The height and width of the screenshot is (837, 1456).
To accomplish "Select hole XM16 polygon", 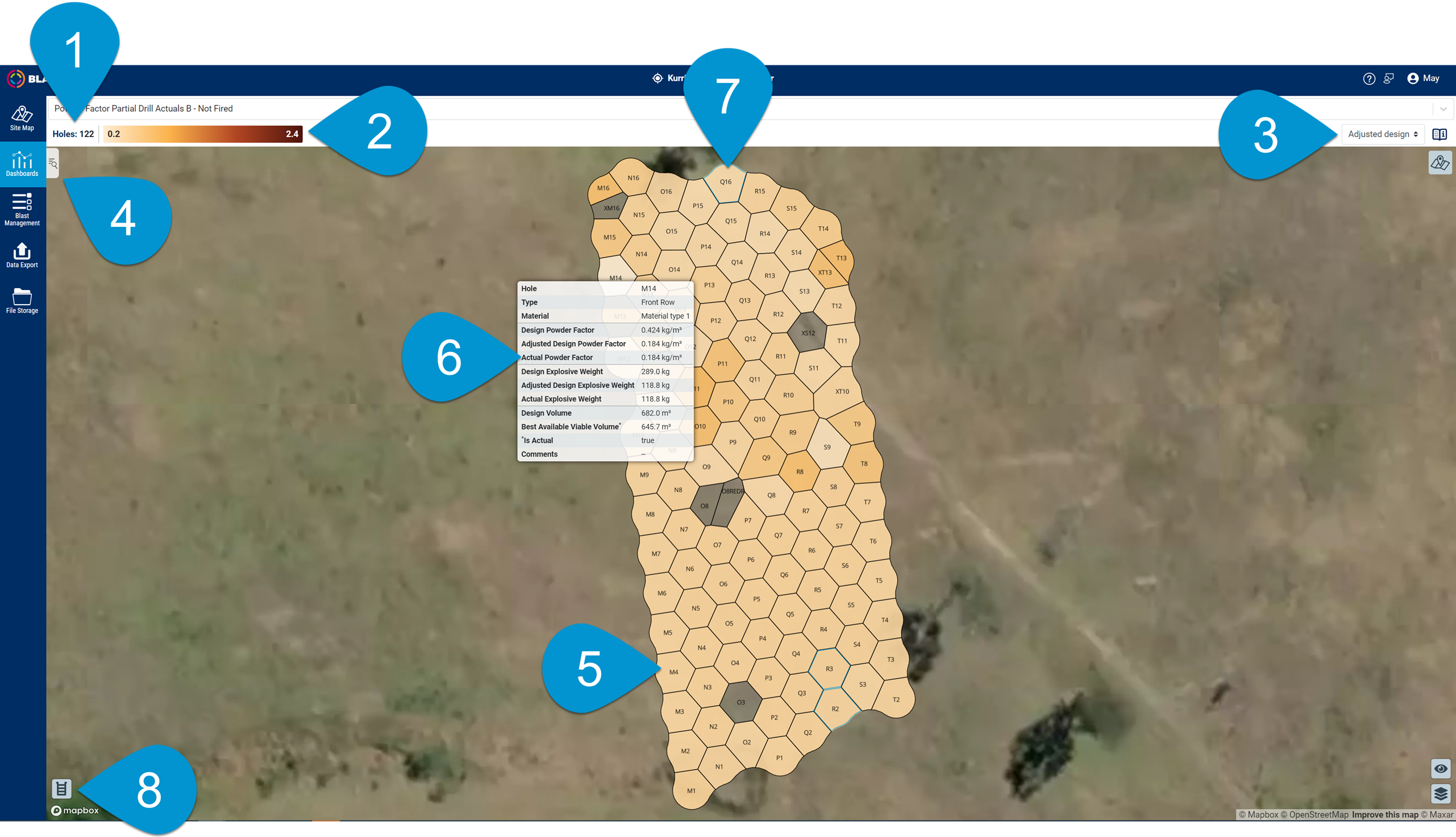I will [x=610, y=208].
